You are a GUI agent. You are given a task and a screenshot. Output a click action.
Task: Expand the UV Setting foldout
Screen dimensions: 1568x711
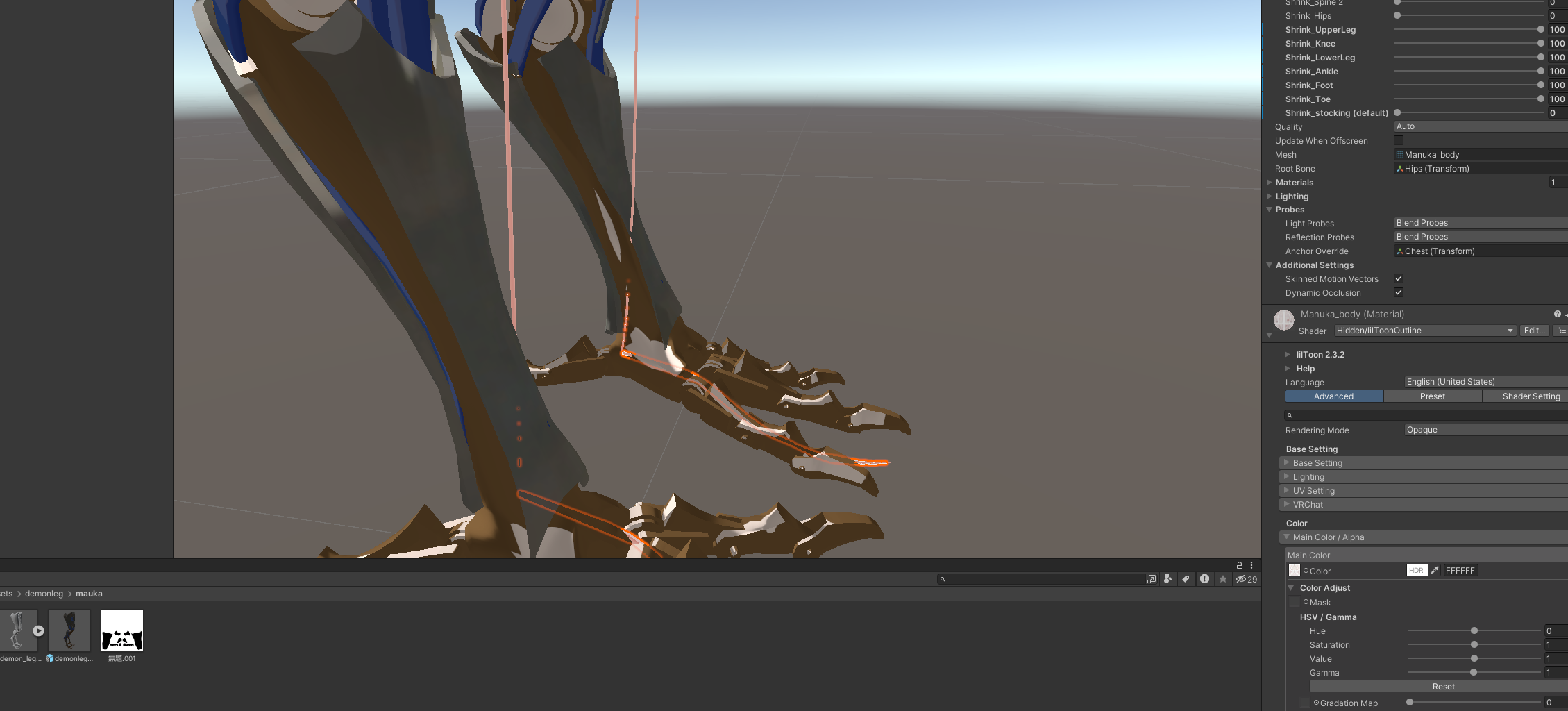click(1424, 491)
